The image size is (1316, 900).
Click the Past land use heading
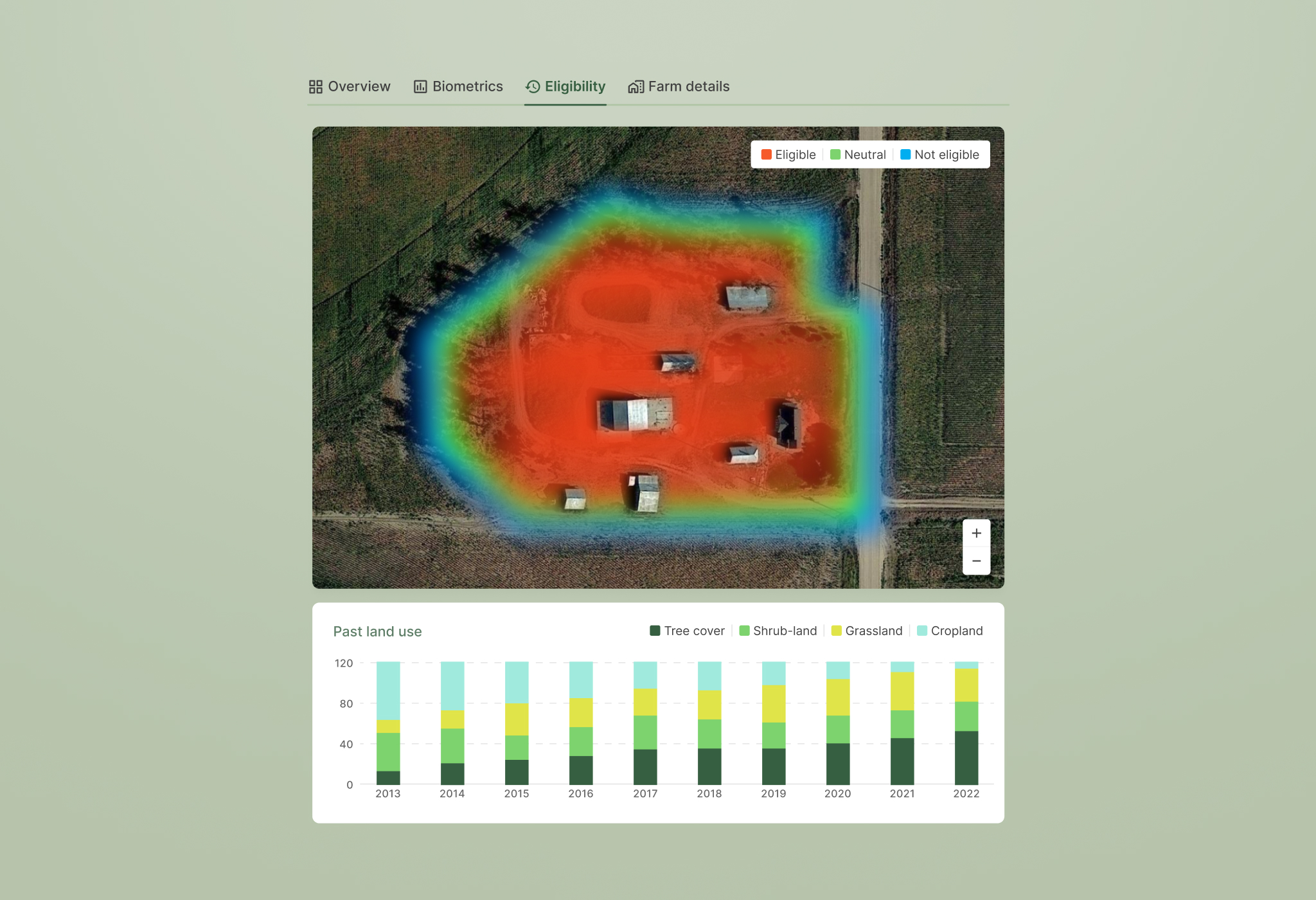tap(377, 631)
